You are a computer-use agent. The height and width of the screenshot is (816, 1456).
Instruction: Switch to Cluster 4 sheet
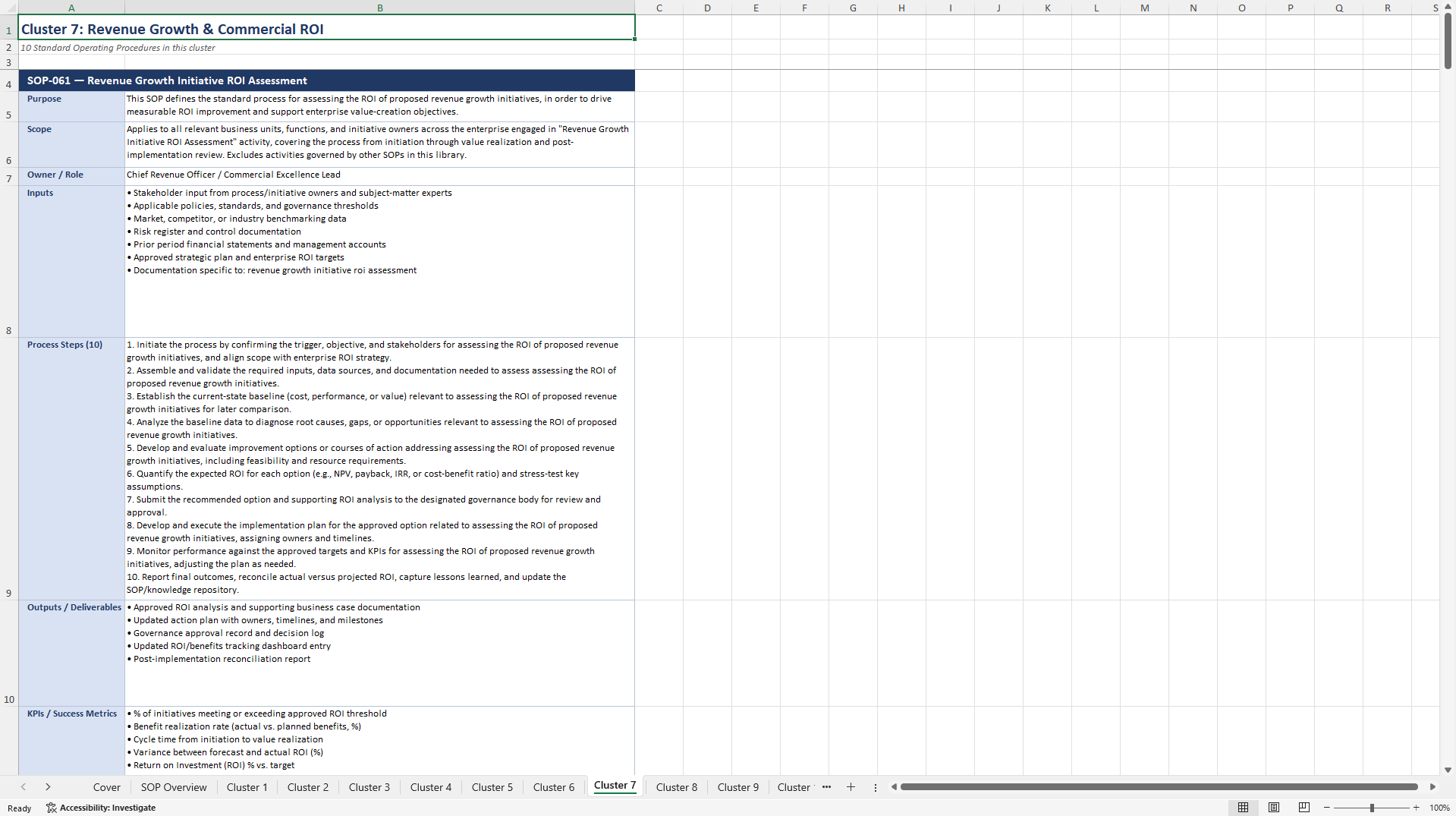coord(431,787)
